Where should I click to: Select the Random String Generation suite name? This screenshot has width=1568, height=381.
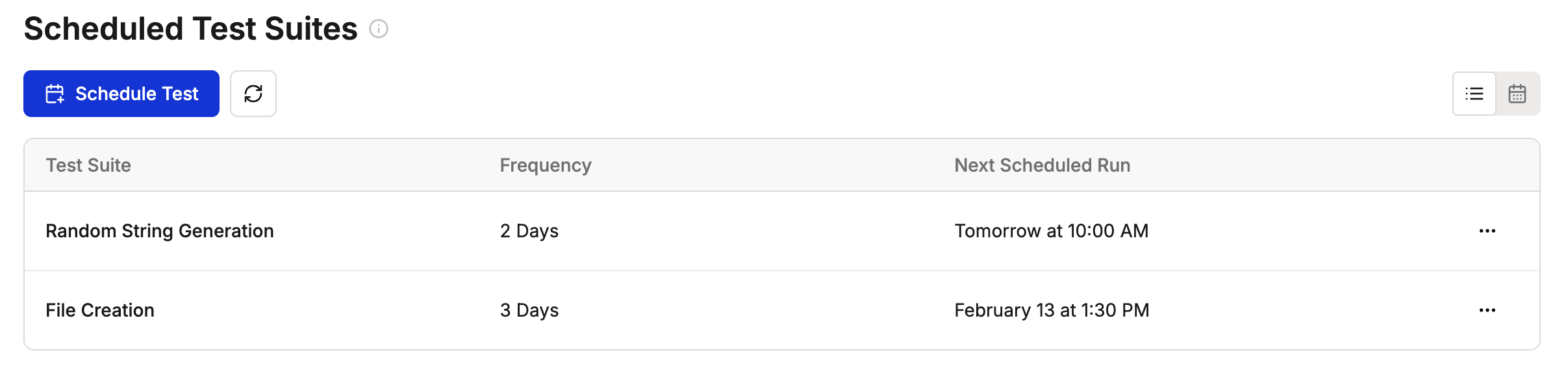[x=160, y=231]
